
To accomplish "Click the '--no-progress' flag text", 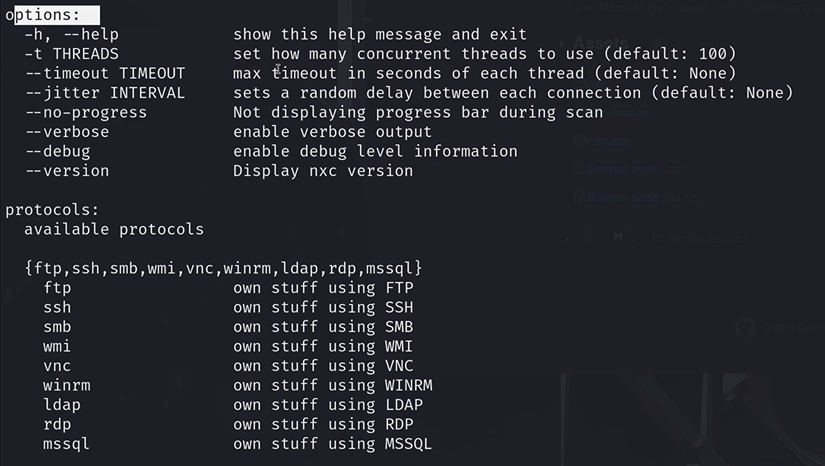I will coord(86,113).
